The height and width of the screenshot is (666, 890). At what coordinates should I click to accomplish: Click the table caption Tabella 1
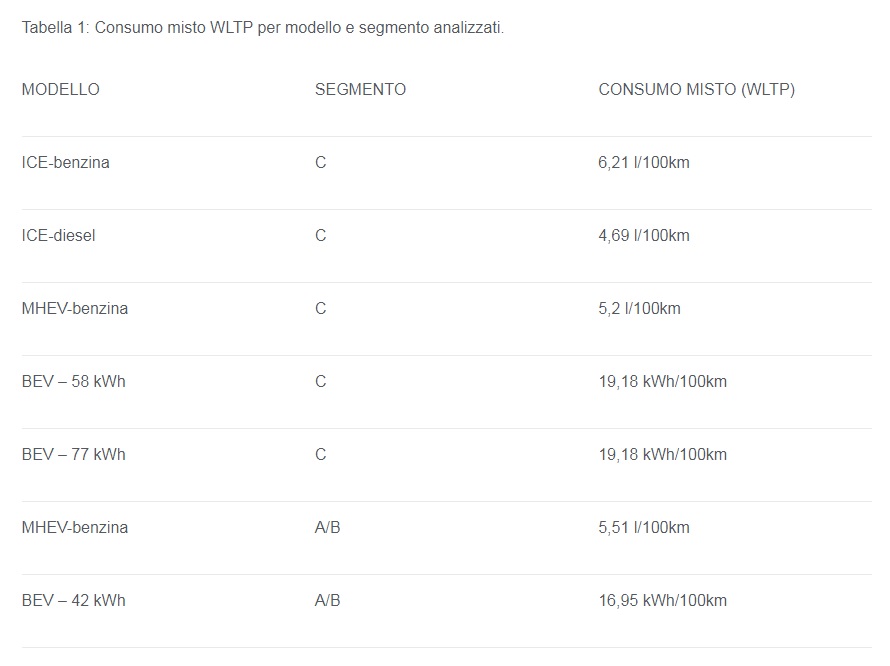click(263, 28)
